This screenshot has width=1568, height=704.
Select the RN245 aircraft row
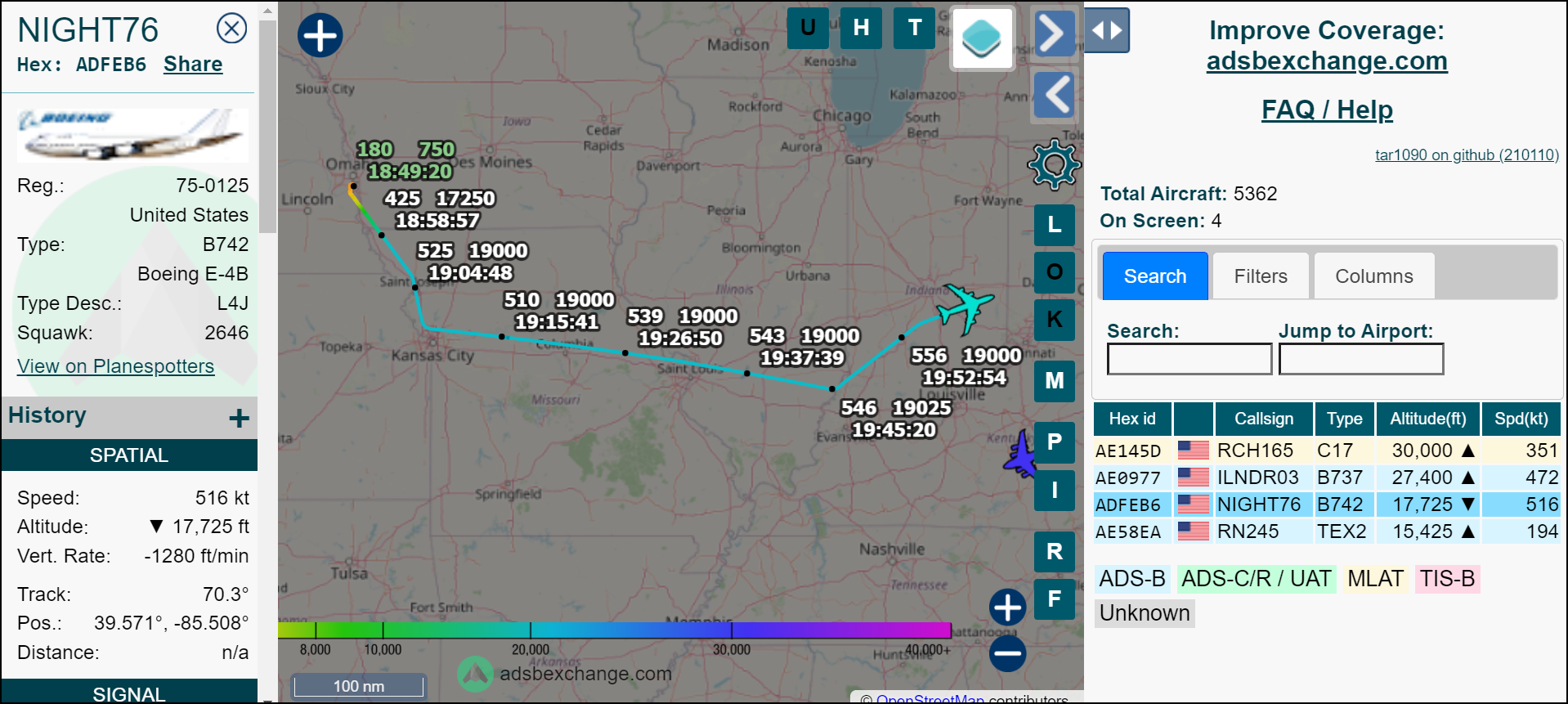(x=1327, y=531)
